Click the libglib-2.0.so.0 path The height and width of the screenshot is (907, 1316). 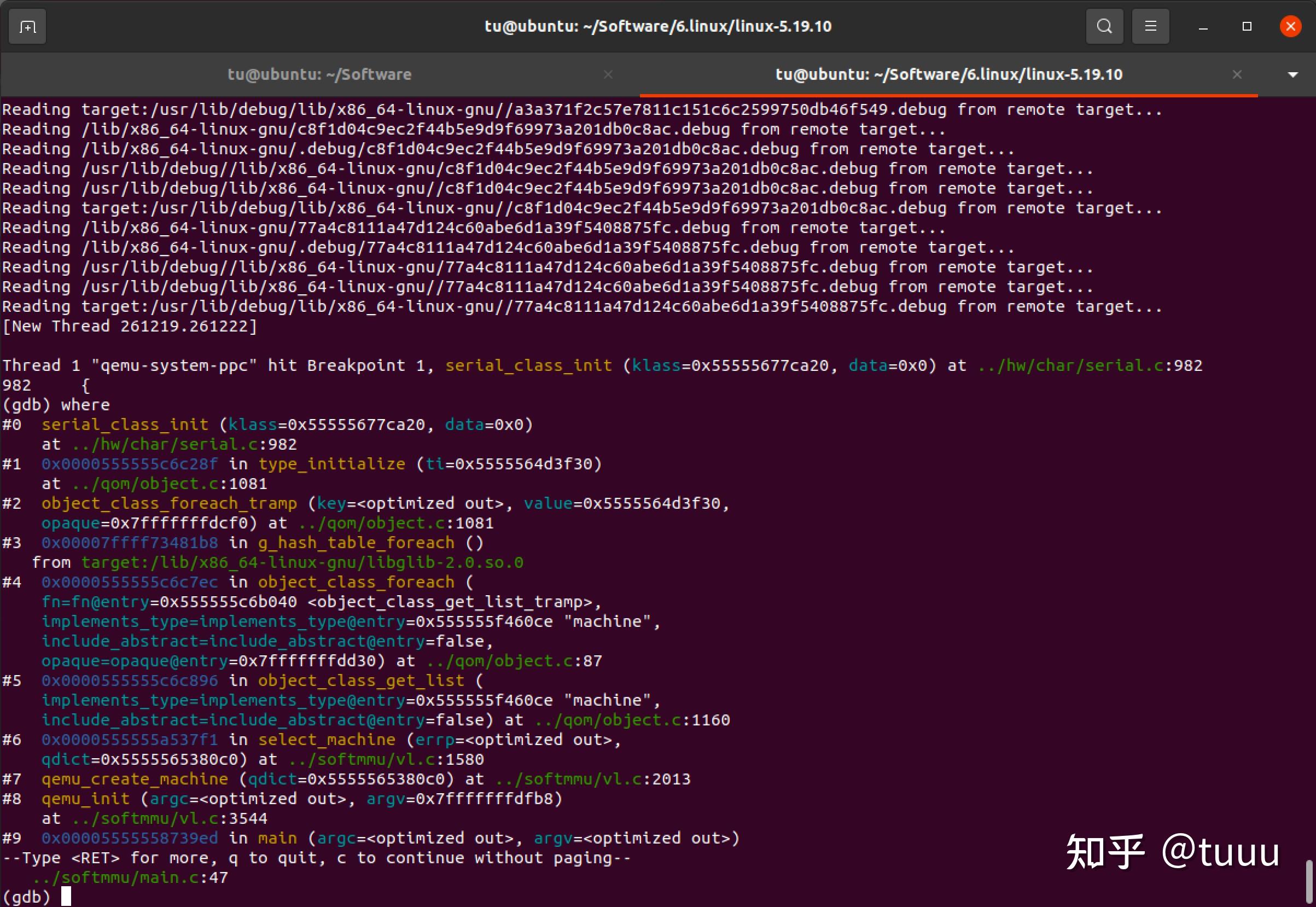click(x=302, y=562)
